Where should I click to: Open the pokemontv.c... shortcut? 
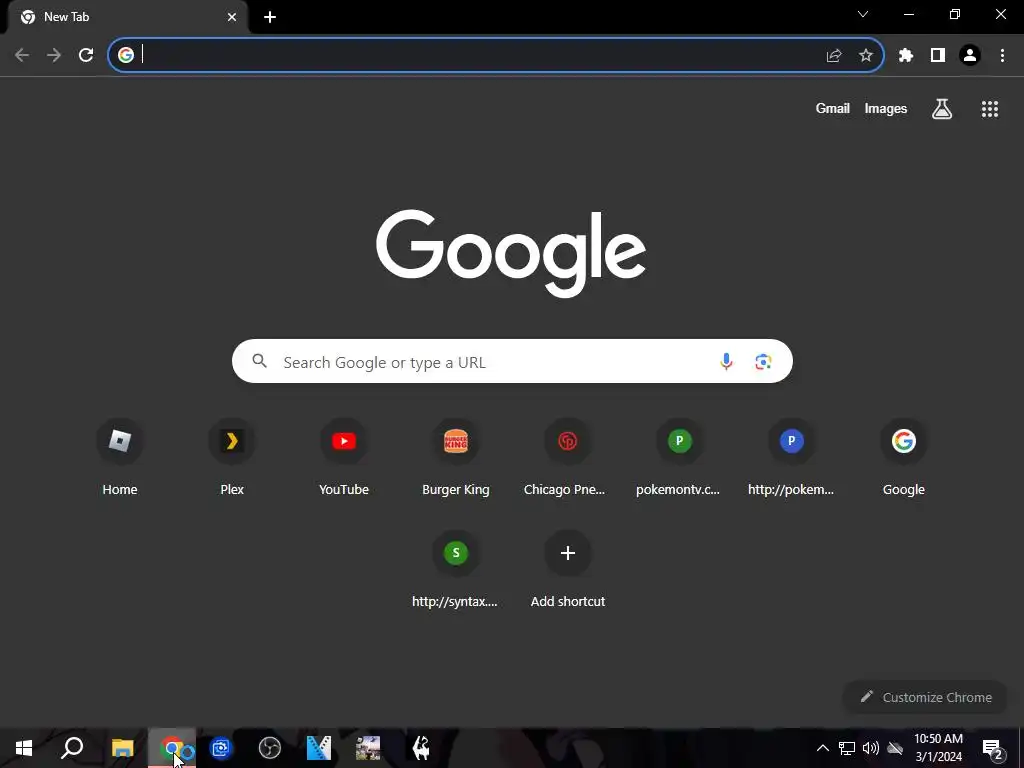(679, 457)
